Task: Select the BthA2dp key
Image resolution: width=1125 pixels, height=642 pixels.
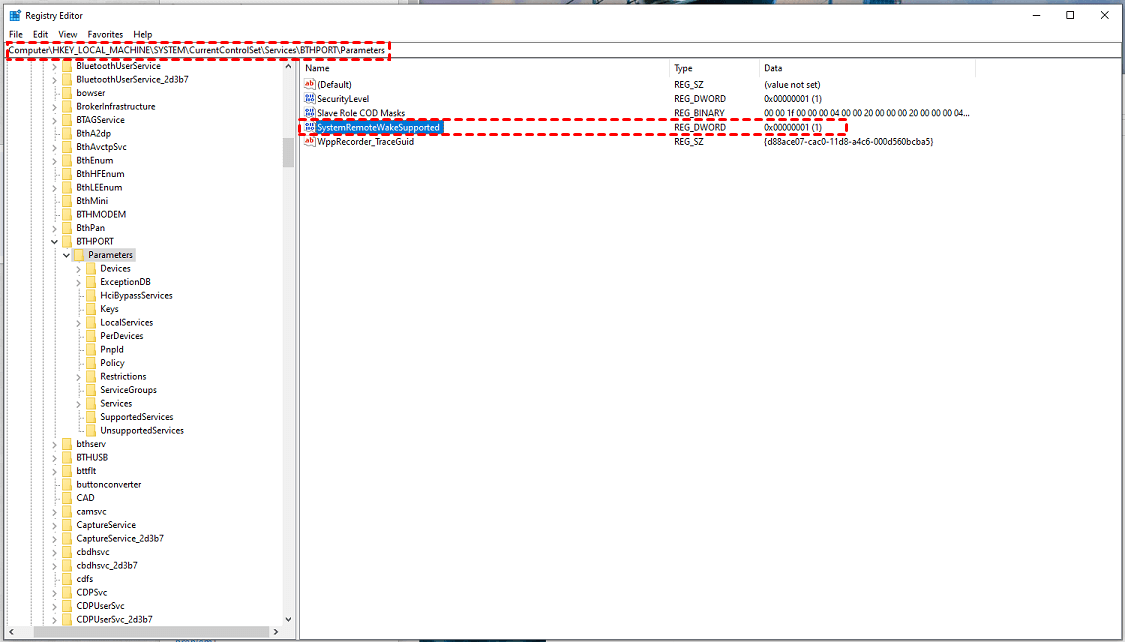Action: (93, 133)
